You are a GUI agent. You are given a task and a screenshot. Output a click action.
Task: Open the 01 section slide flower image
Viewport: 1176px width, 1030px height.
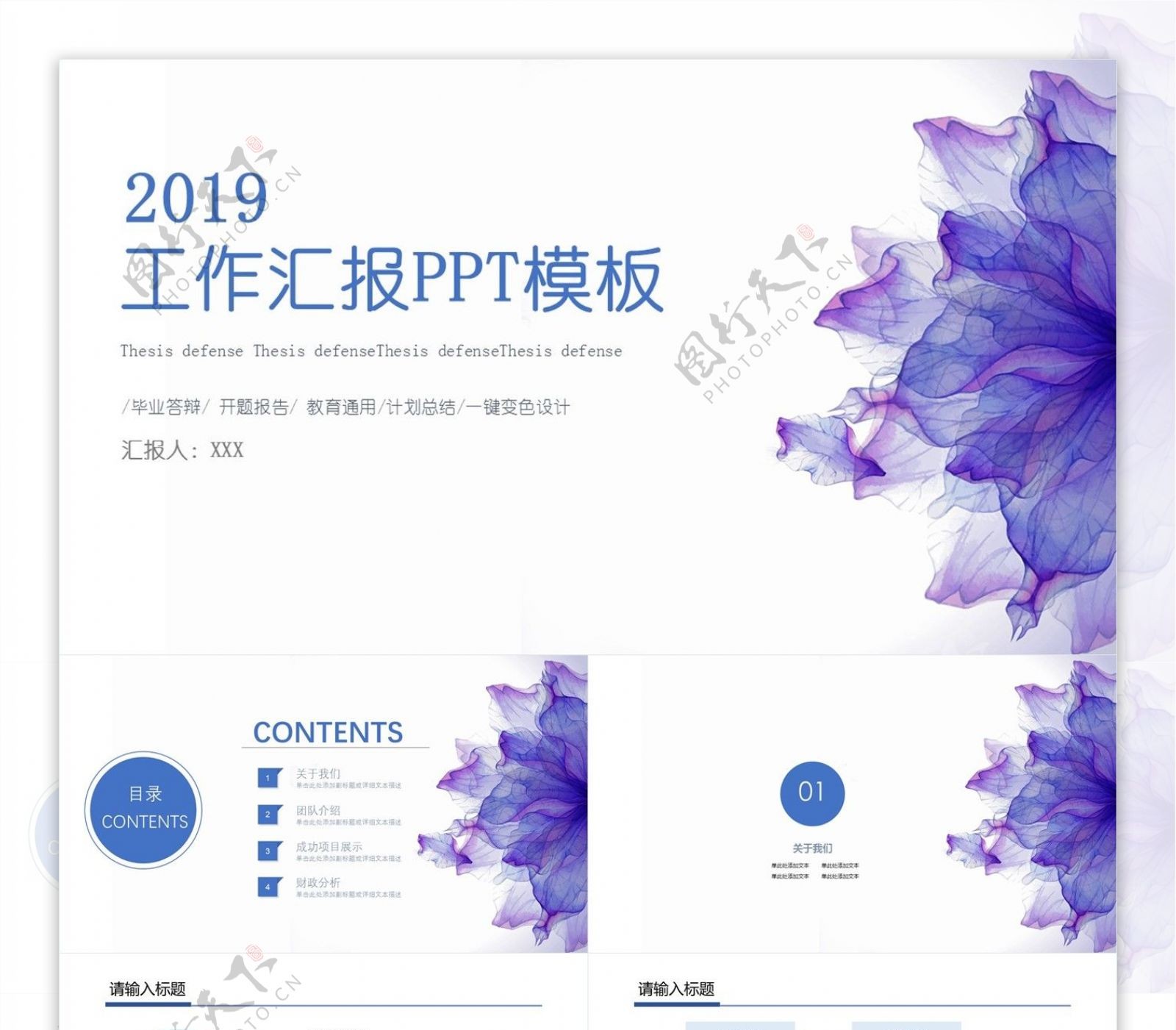(x=1031, y=805)
